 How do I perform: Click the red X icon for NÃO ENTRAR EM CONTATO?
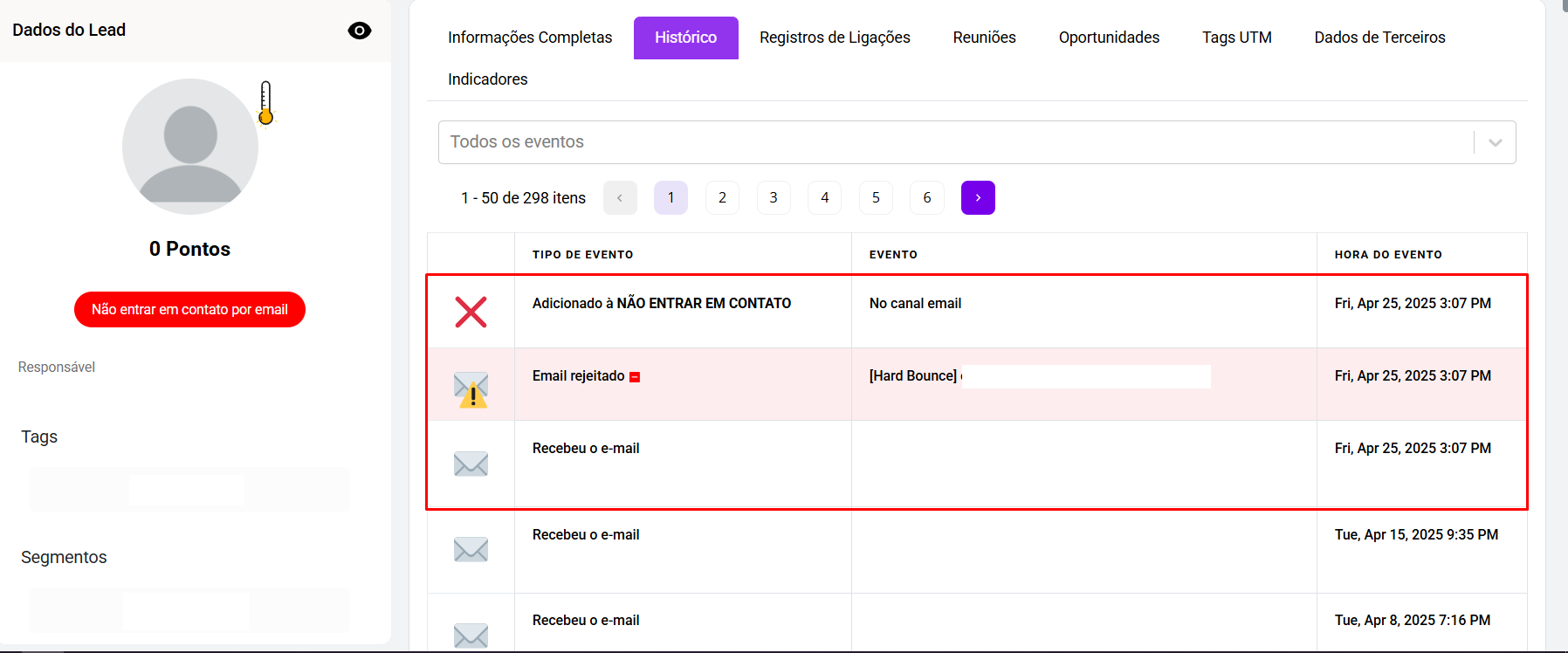pos(471,312)
